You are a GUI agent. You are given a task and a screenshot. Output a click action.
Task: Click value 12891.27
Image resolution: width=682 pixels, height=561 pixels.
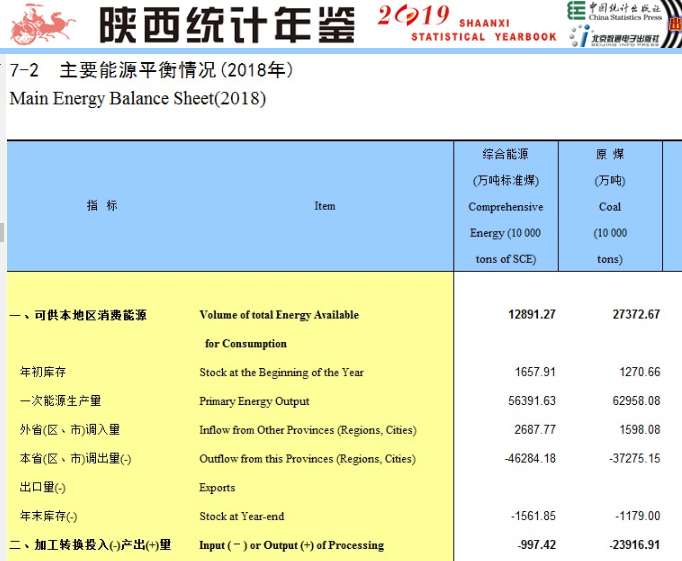pos(532,314)
